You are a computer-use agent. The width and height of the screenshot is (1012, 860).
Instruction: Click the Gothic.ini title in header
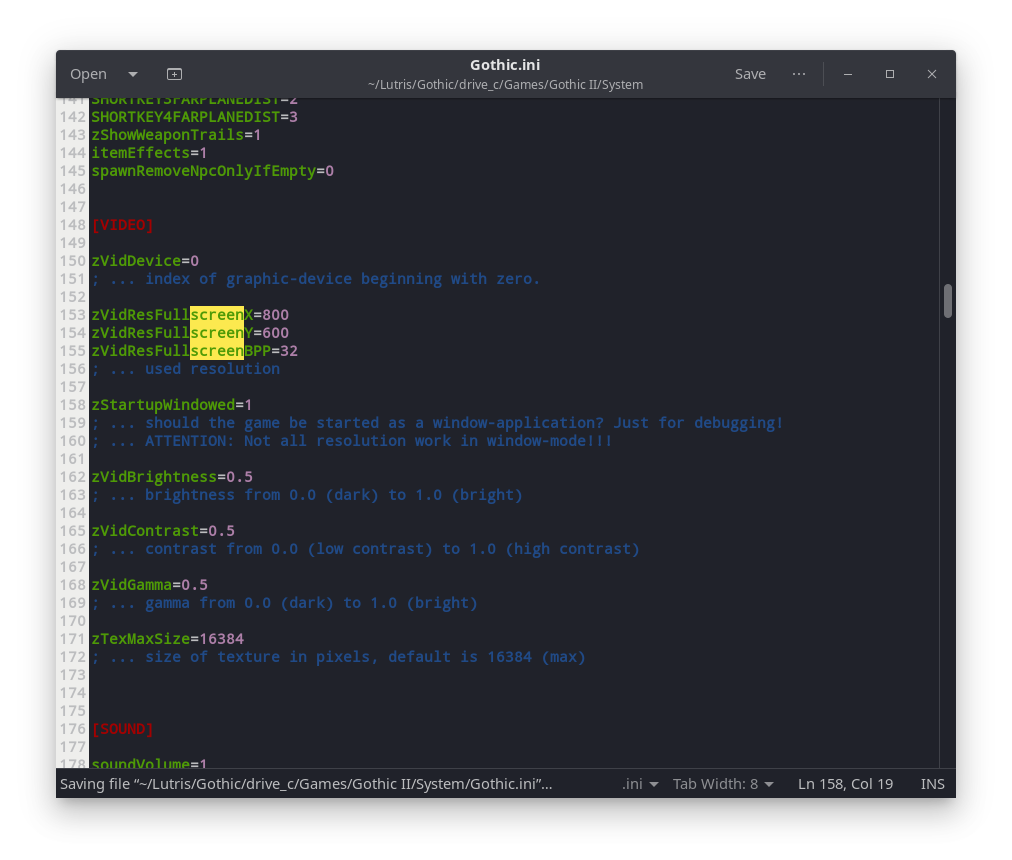(505, 65)
